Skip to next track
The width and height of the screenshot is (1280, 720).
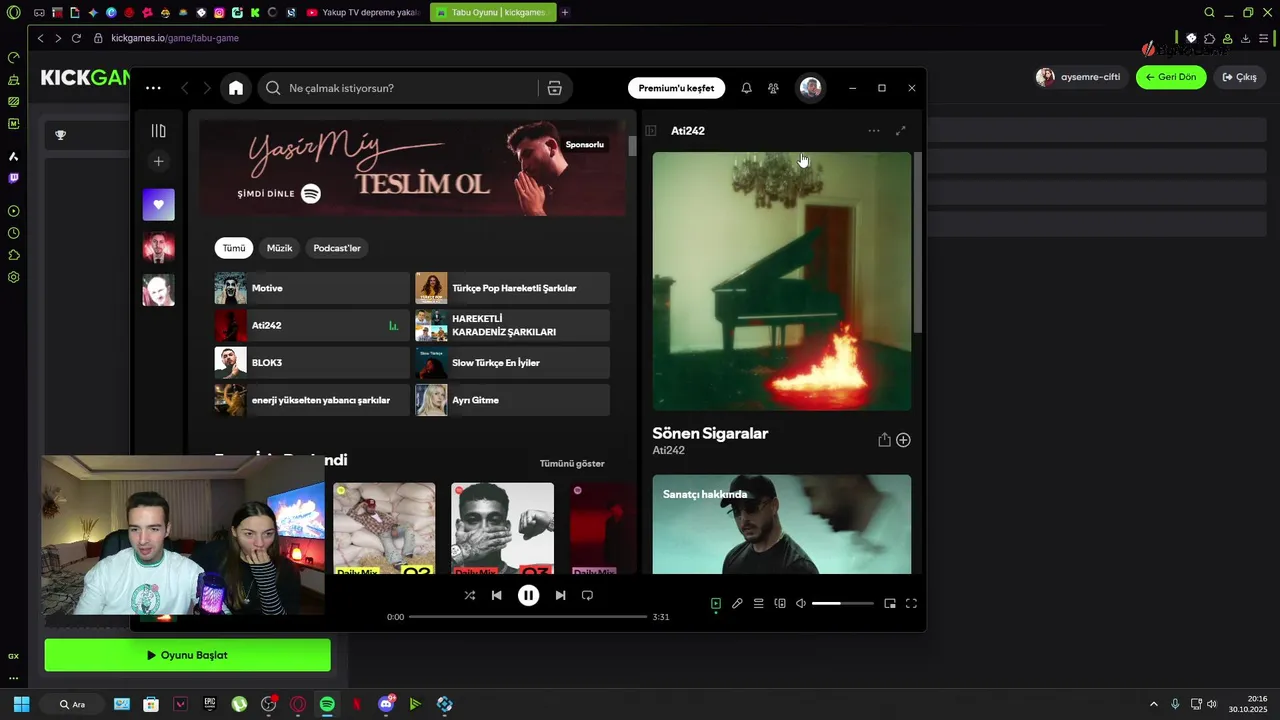pyautogui.click(x=560, y=595)
